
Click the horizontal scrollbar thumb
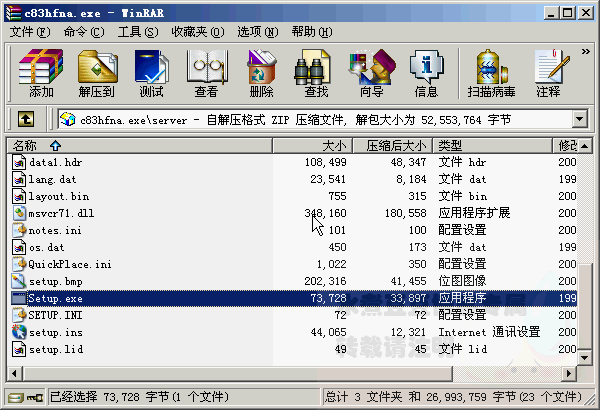[x=238, y=373]
